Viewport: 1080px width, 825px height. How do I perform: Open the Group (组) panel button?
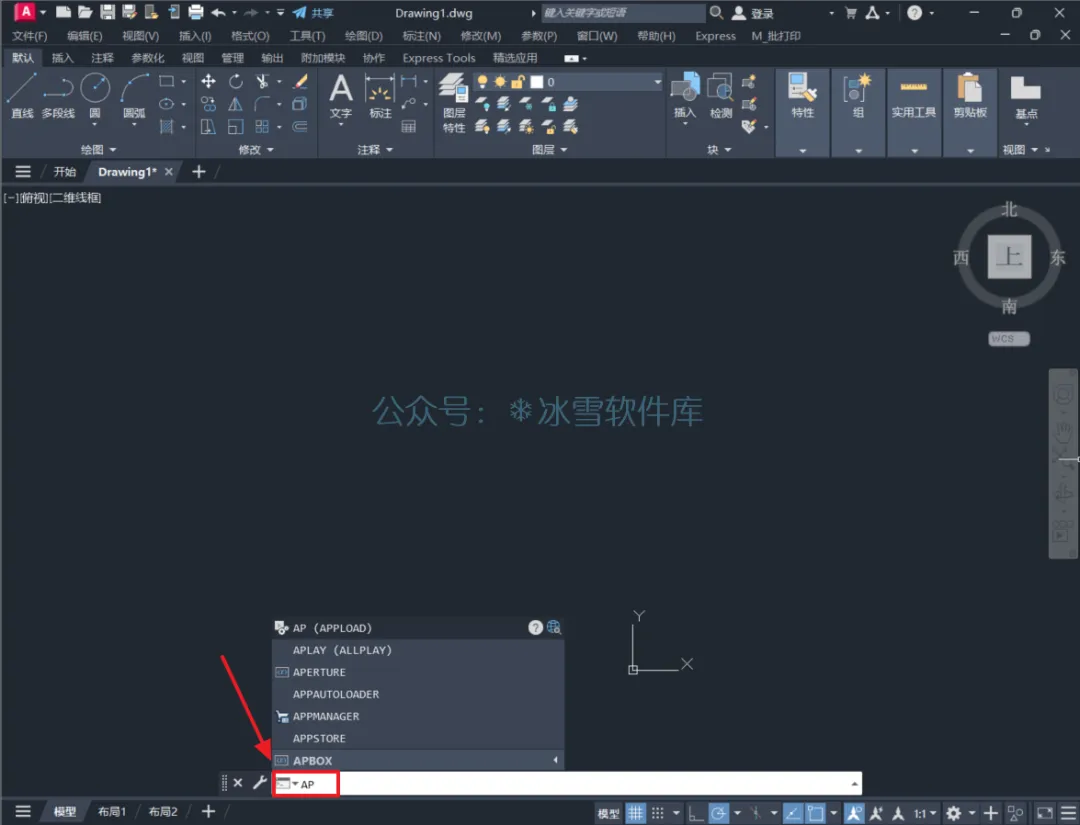tap(858, 95)
